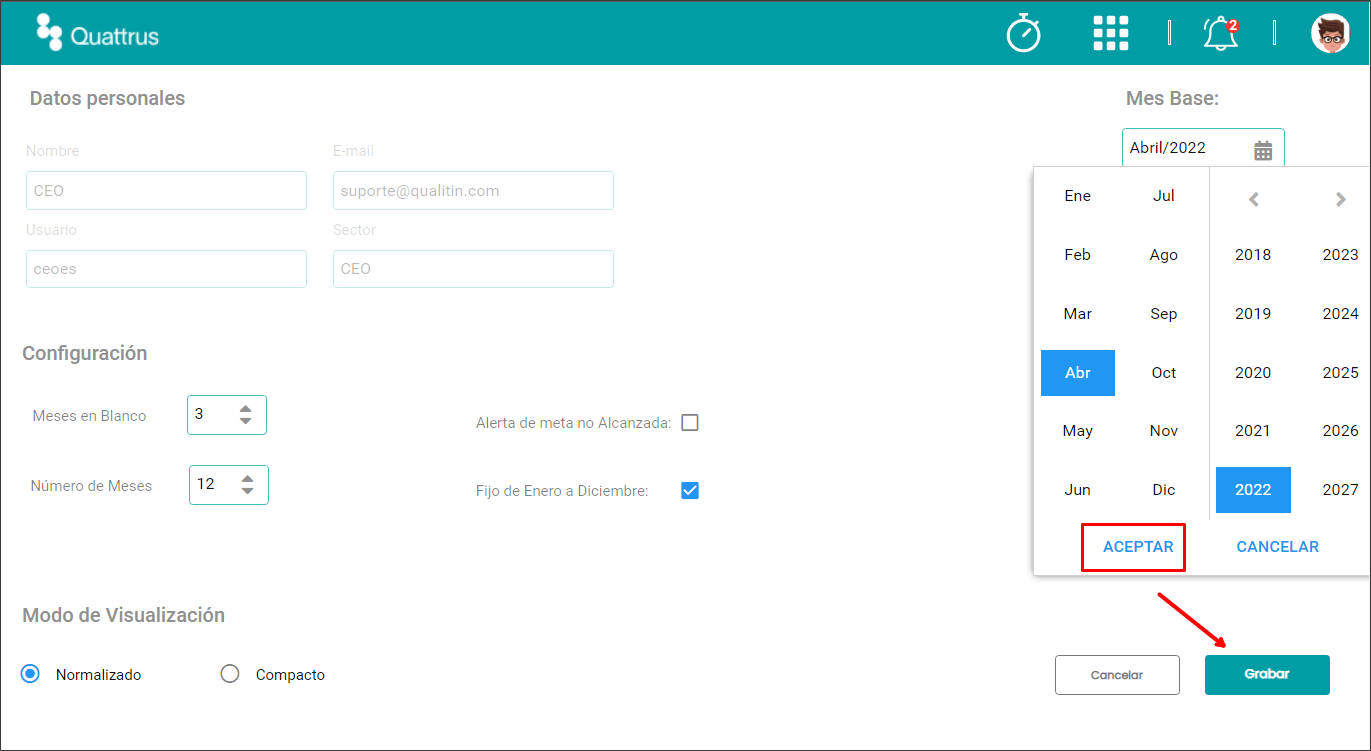Select month Dic in picker
Viewport: 1371px width, 751px height.
pyautogui.click(x=1164, y=490)
